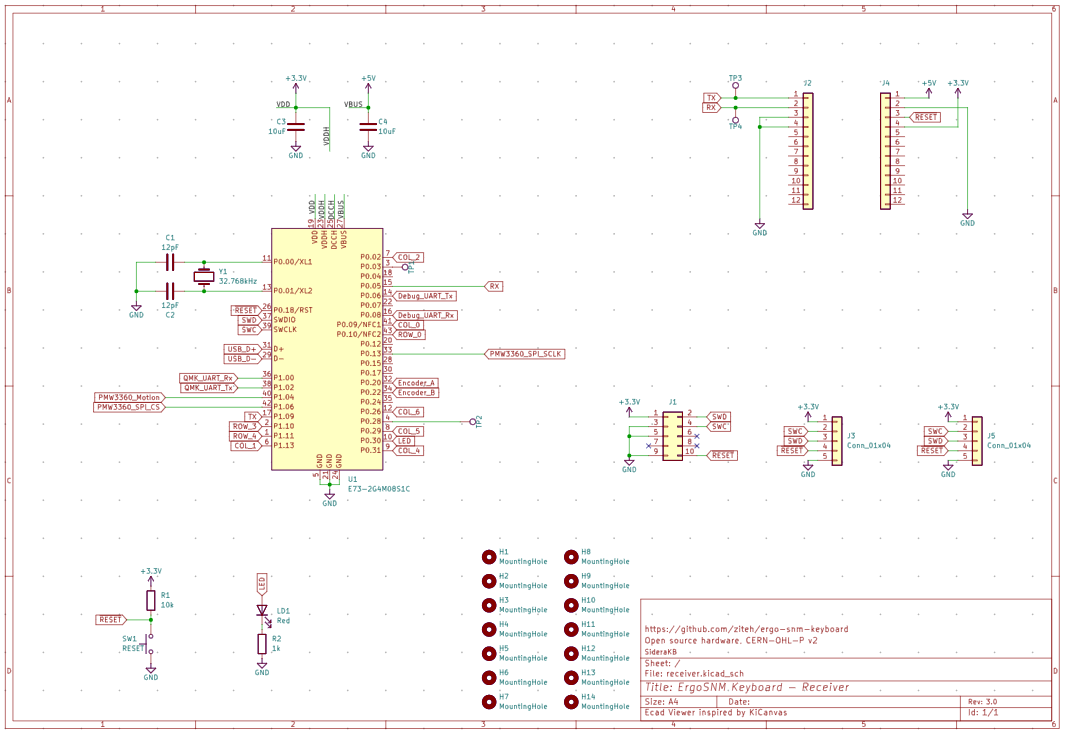Screen dimensions: 1066x733
Task: Click the J2 12-pin connector symbol
Action: (x=808, y=151)
